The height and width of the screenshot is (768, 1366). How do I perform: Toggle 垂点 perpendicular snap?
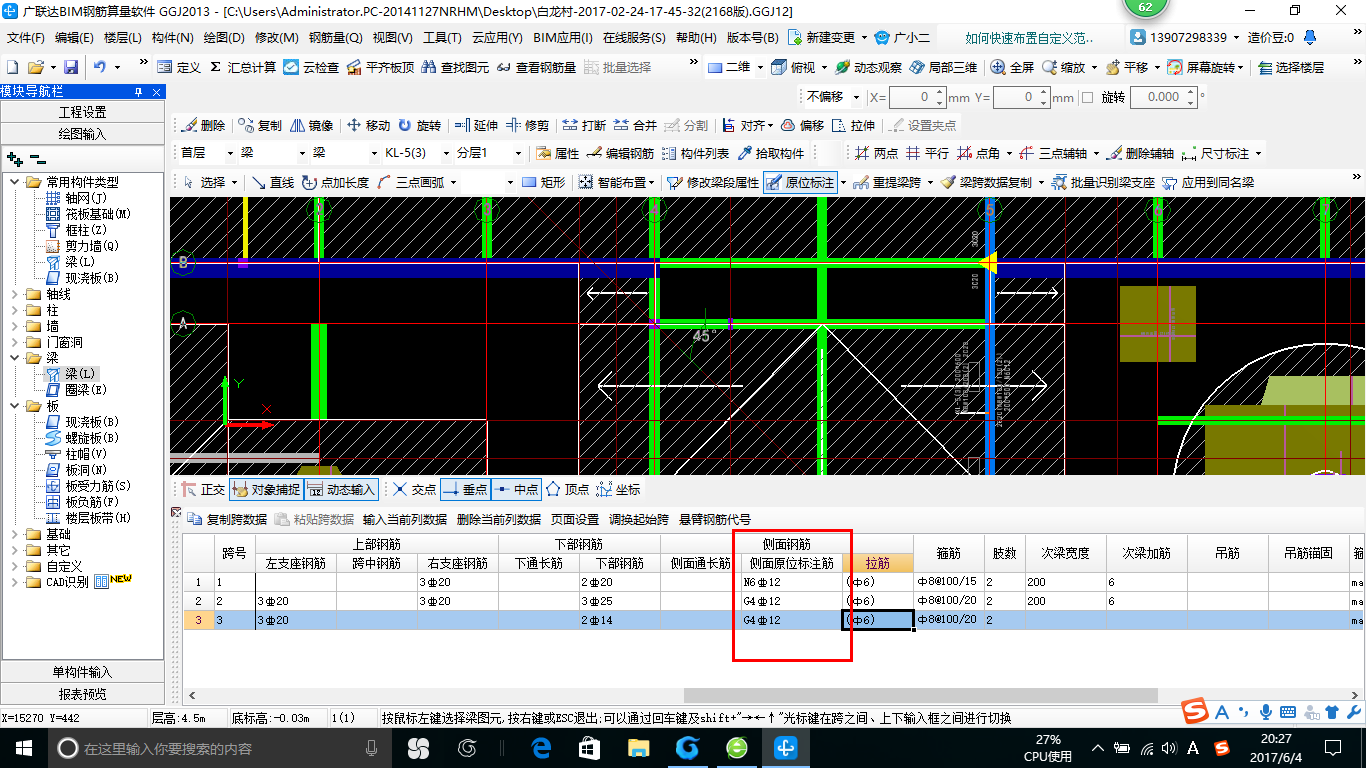pyautogui.click(x=465, y=489)
